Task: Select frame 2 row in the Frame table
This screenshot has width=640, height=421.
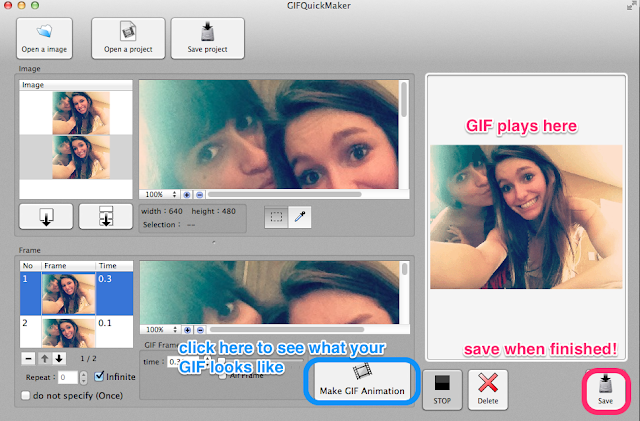Action: tap(76, 332)
